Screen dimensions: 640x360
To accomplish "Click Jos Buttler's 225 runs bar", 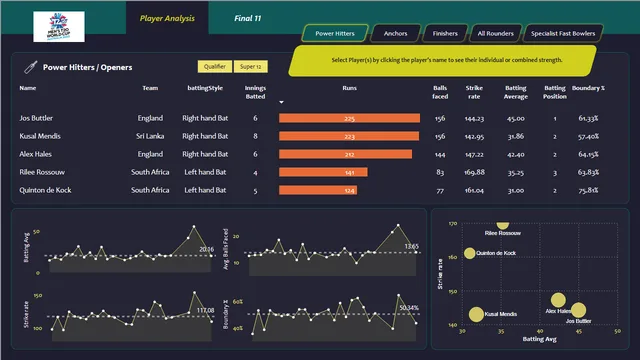I will coord(349,118).
